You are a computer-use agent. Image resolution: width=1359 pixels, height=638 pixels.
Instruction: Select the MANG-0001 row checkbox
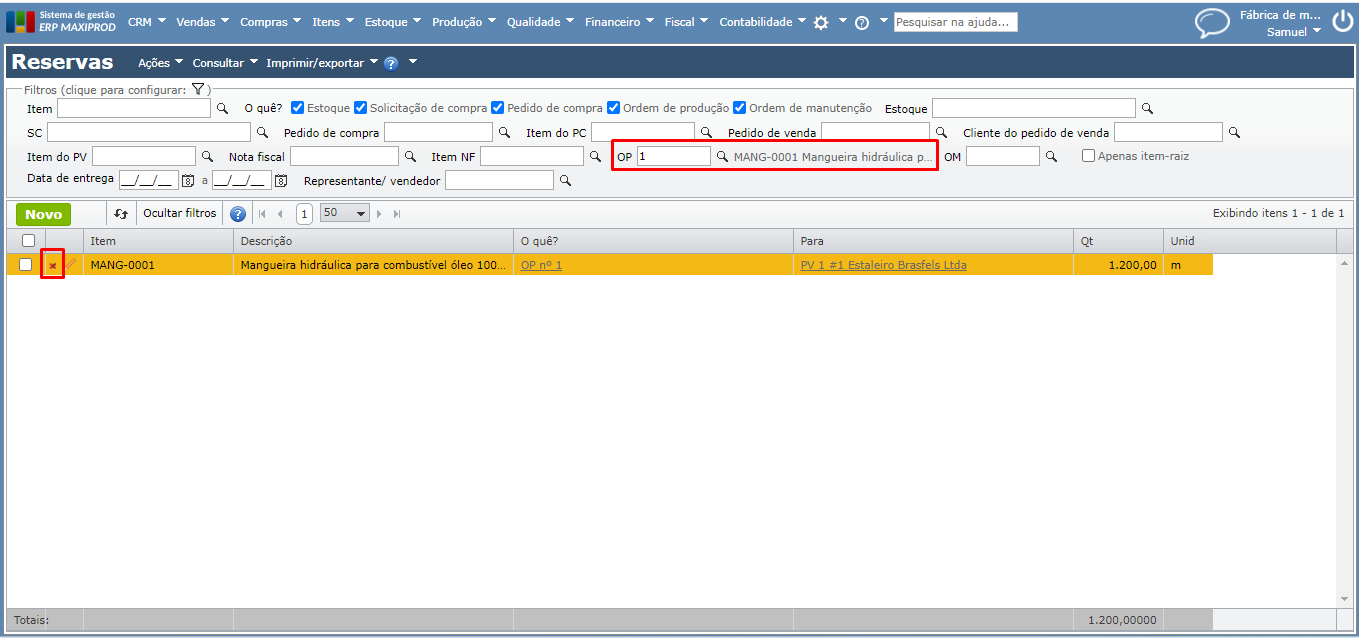[x=26, y=264]
